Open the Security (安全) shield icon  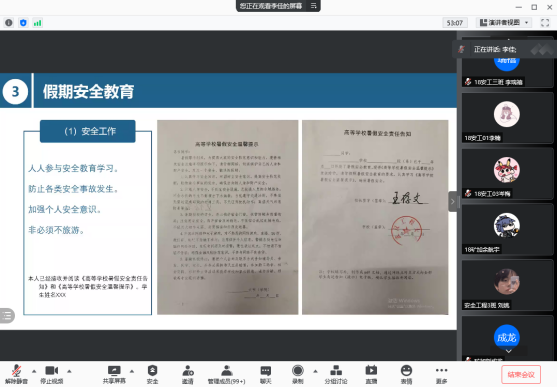point(152,374)
